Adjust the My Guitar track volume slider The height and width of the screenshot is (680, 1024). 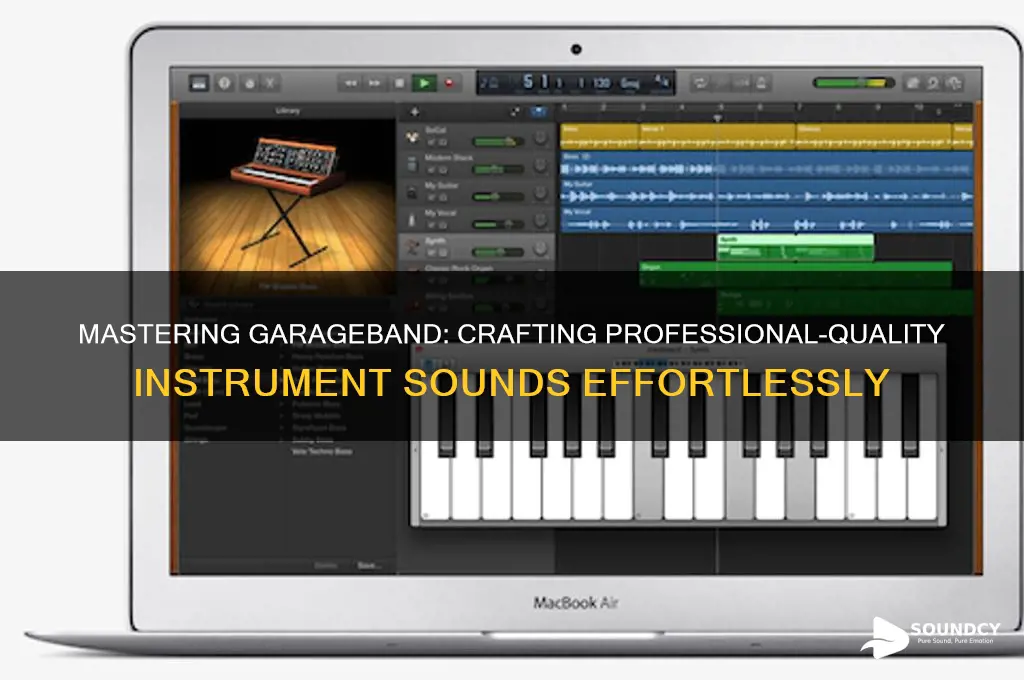(x=498, y=197)
